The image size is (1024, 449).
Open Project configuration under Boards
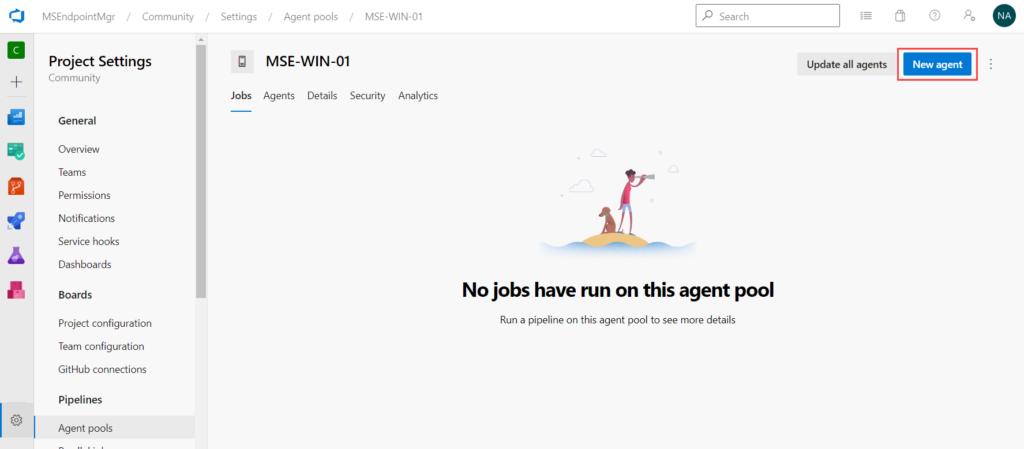[104, 323]
